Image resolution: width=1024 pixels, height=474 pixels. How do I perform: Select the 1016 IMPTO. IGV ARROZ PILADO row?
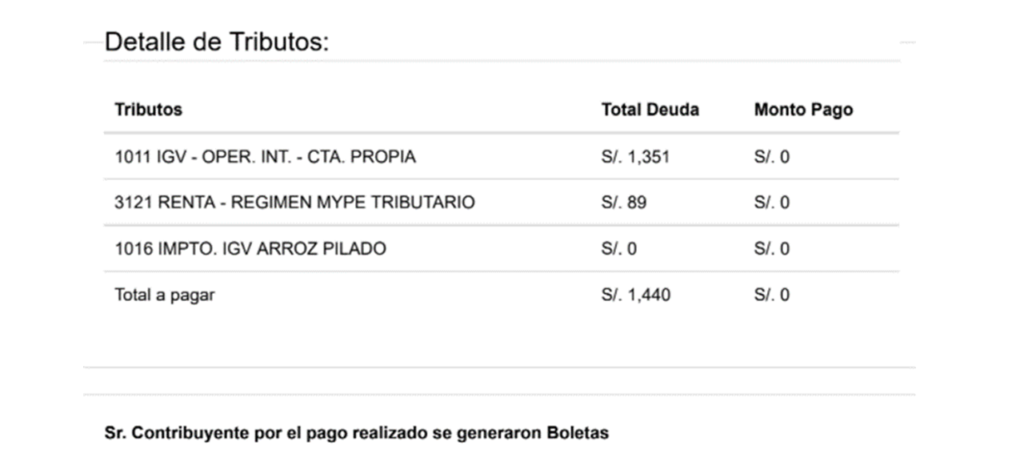coord(501,249)
